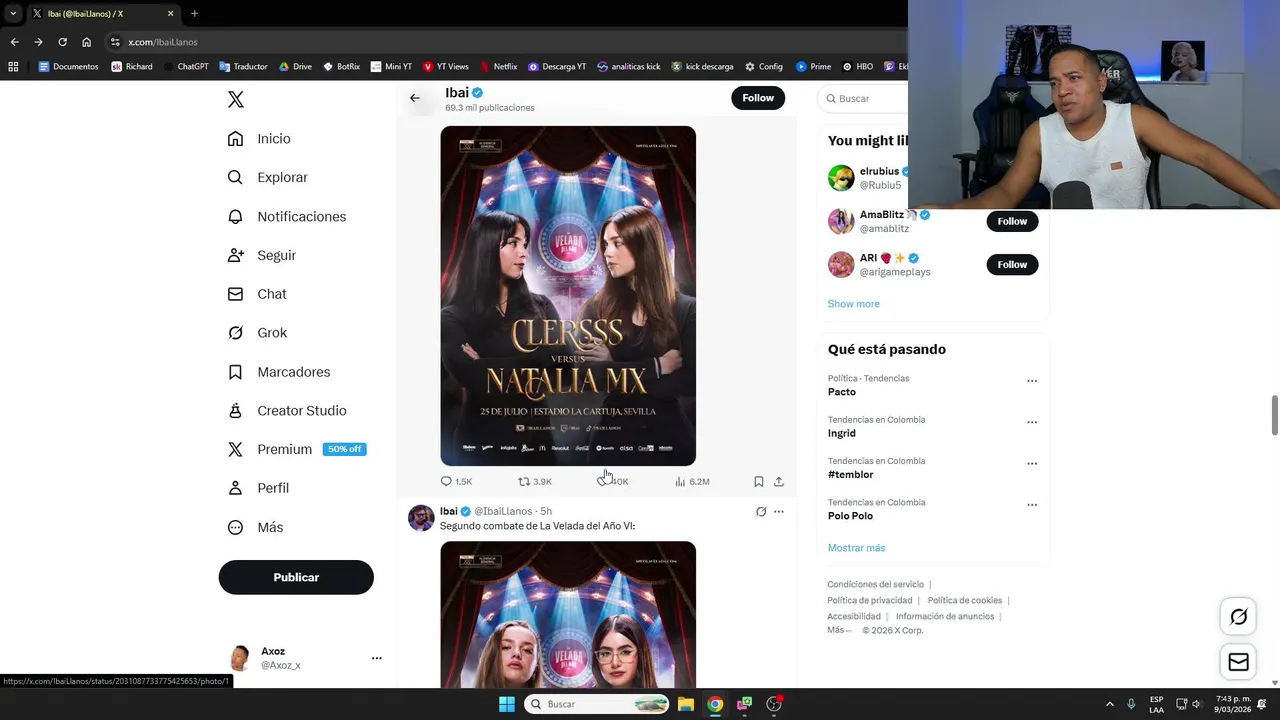Open the Drive bookmark
1280x720 pixels.
coord(295,67)
